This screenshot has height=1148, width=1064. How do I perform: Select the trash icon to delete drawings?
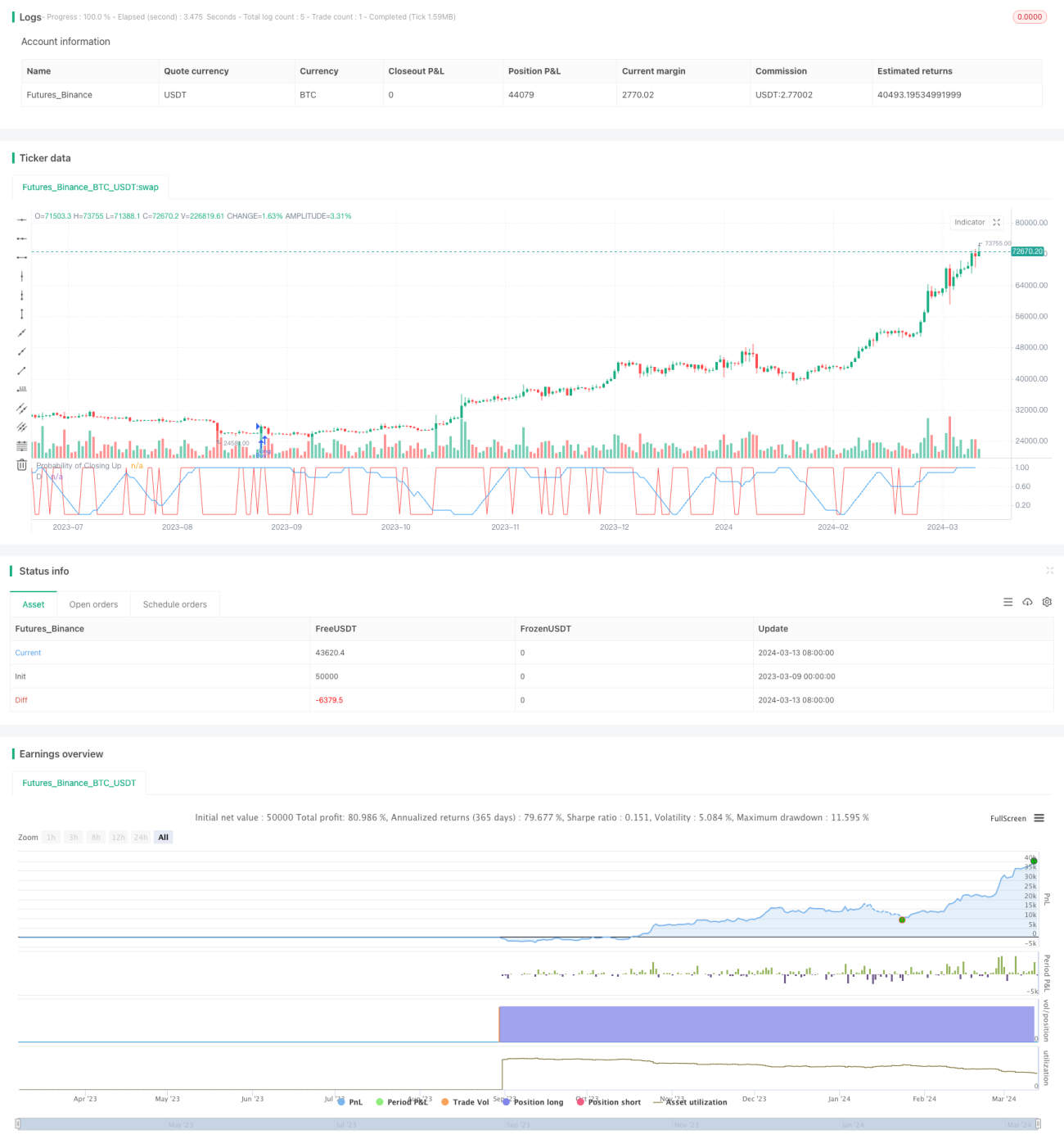point(22,465)
